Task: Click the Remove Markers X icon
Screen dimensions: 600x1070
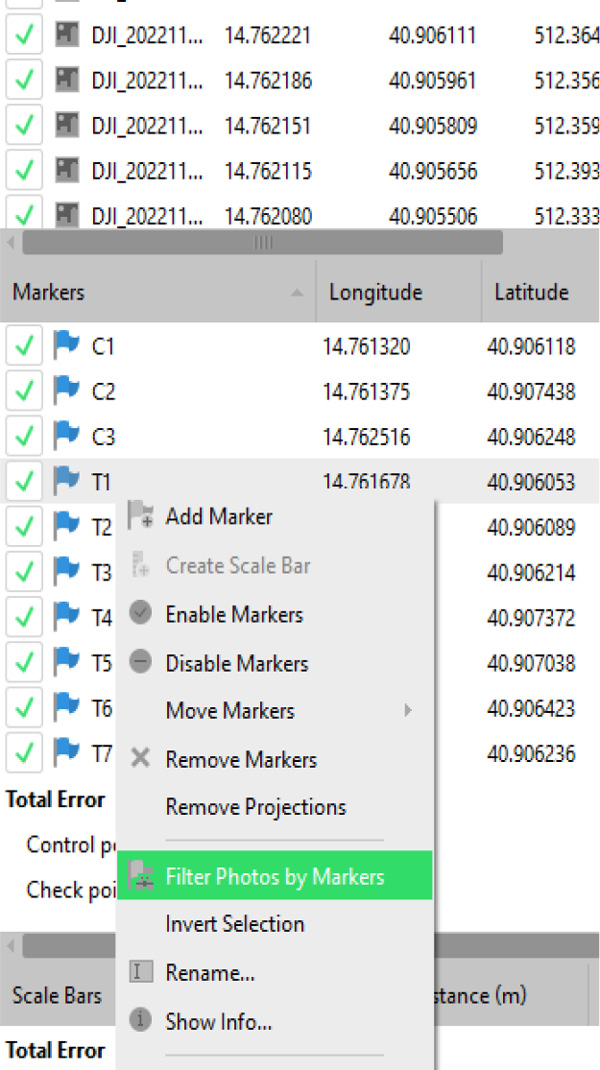Action: [141, 759]
